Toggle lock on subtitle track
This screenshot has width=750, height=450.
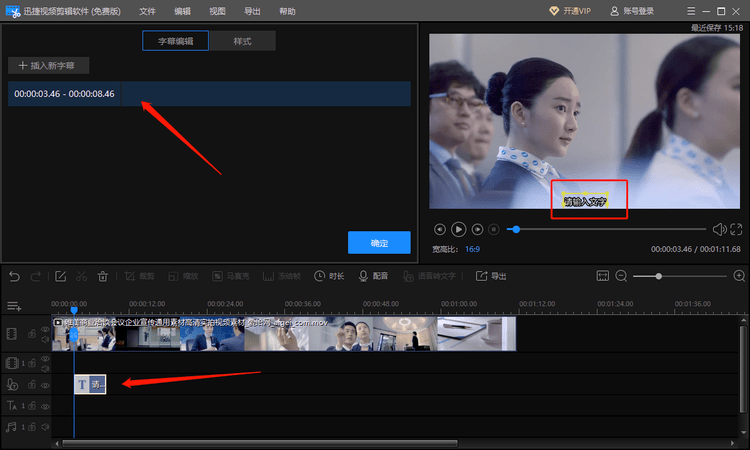(x=32, y=384)
